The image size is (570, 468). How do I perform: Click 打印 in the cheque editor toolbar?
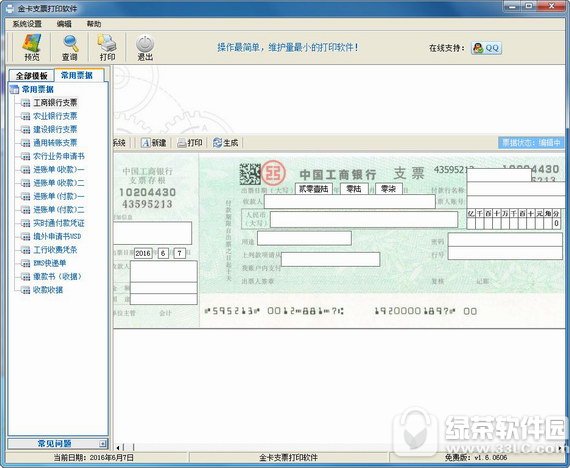189,143
